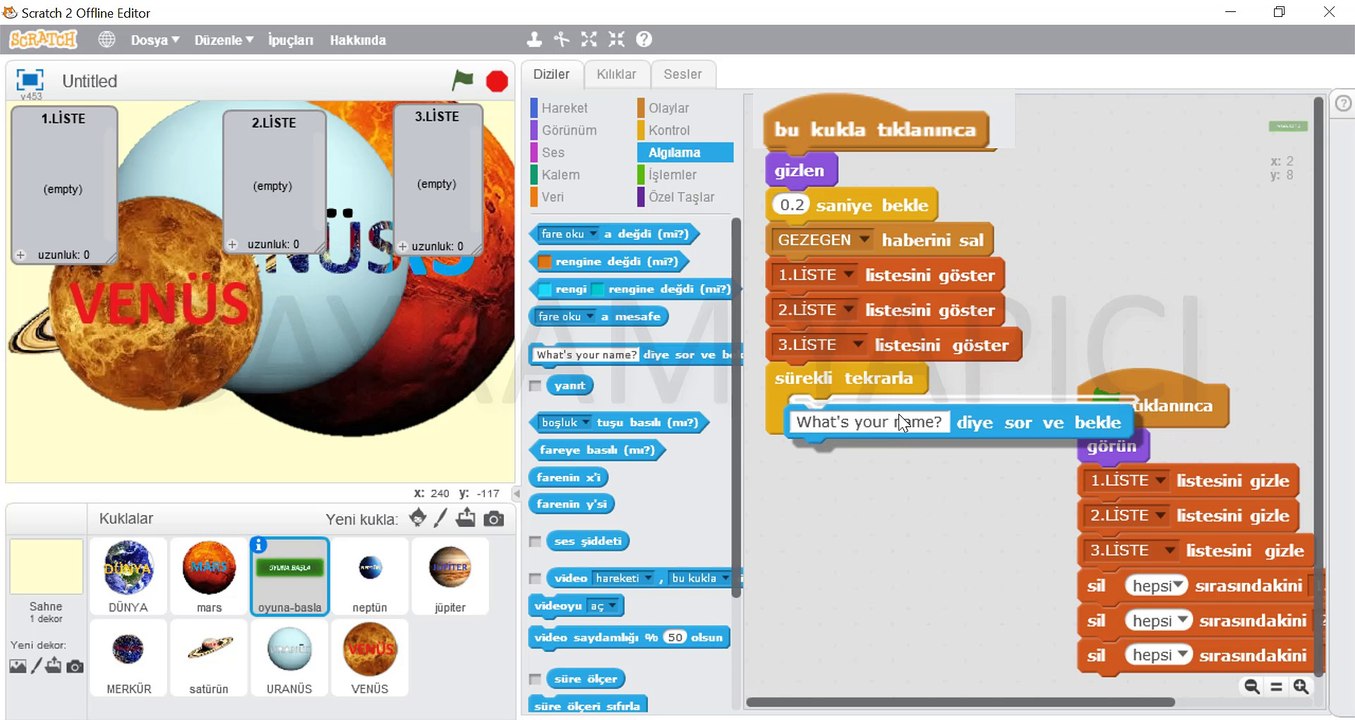Take new backdrop from camera
Viewport: 1355px width, 720px height.
(75, 666)
